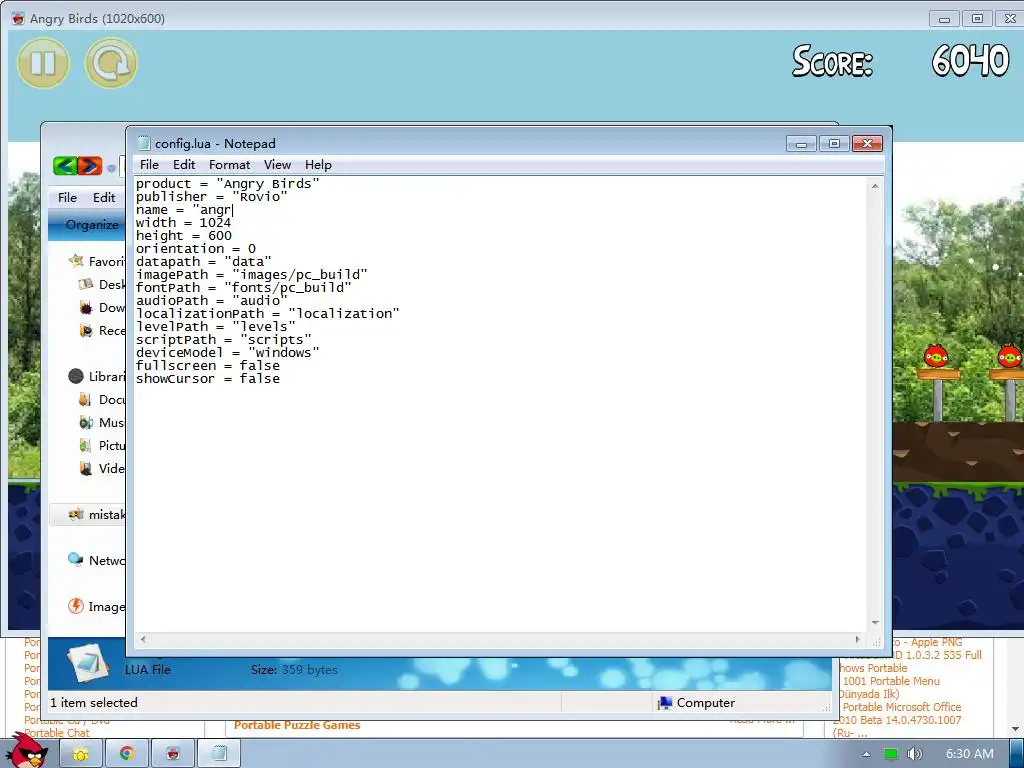Click the height = 600 line
Viewport: 1024px width, 768px height.
pos(184,236)
